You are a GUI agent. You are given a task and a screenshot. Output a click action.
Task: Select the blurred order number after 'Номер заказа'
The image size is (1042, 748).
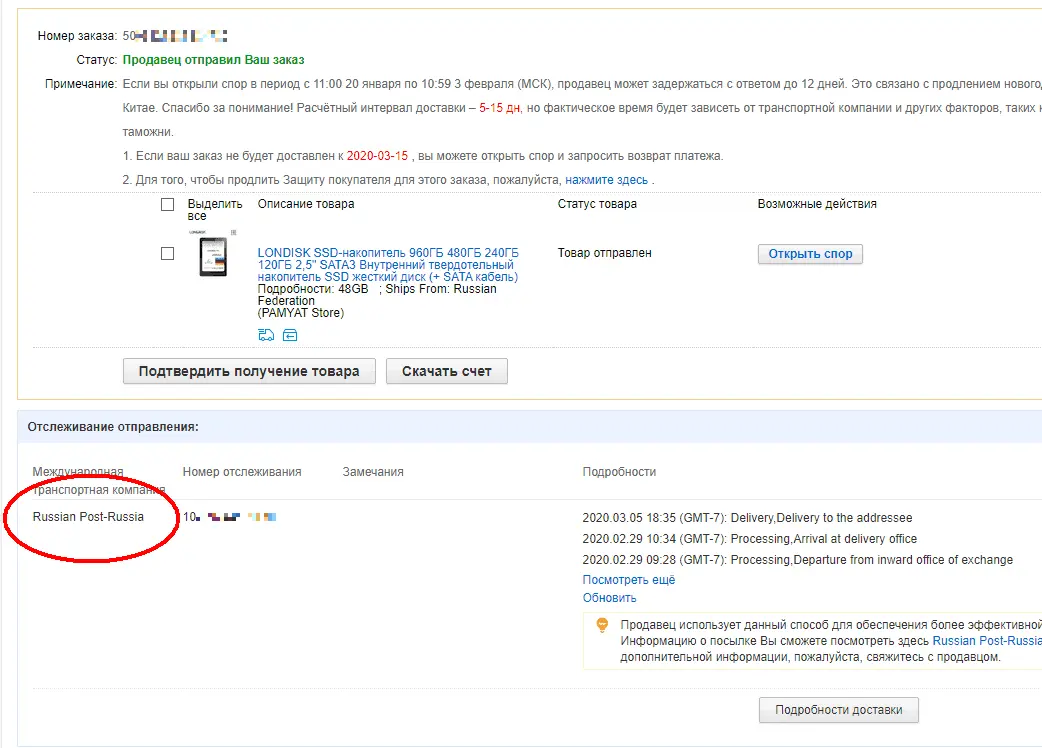pos(175,36)
